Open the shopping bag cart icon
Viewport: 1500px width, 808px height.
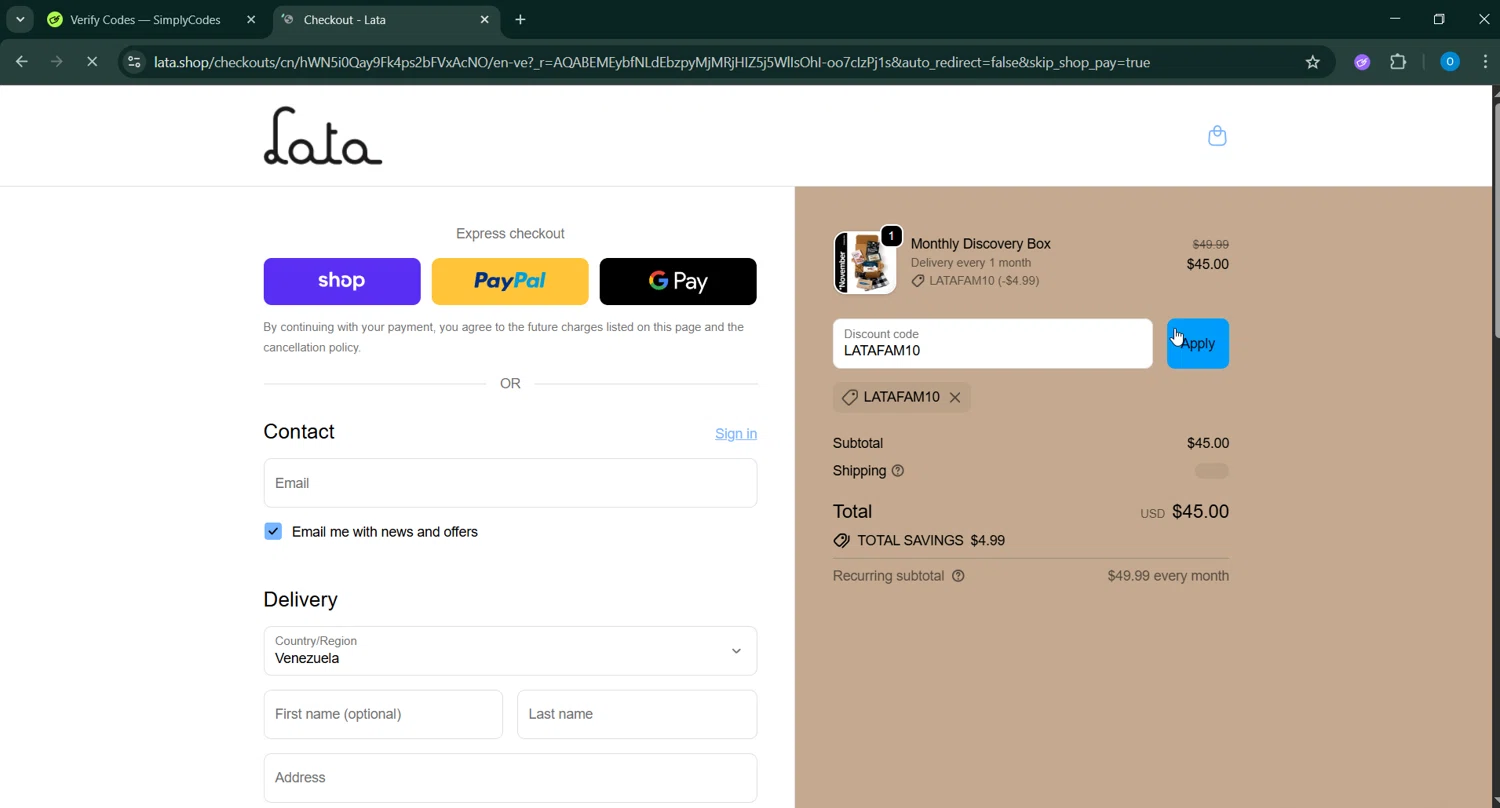1217,136
